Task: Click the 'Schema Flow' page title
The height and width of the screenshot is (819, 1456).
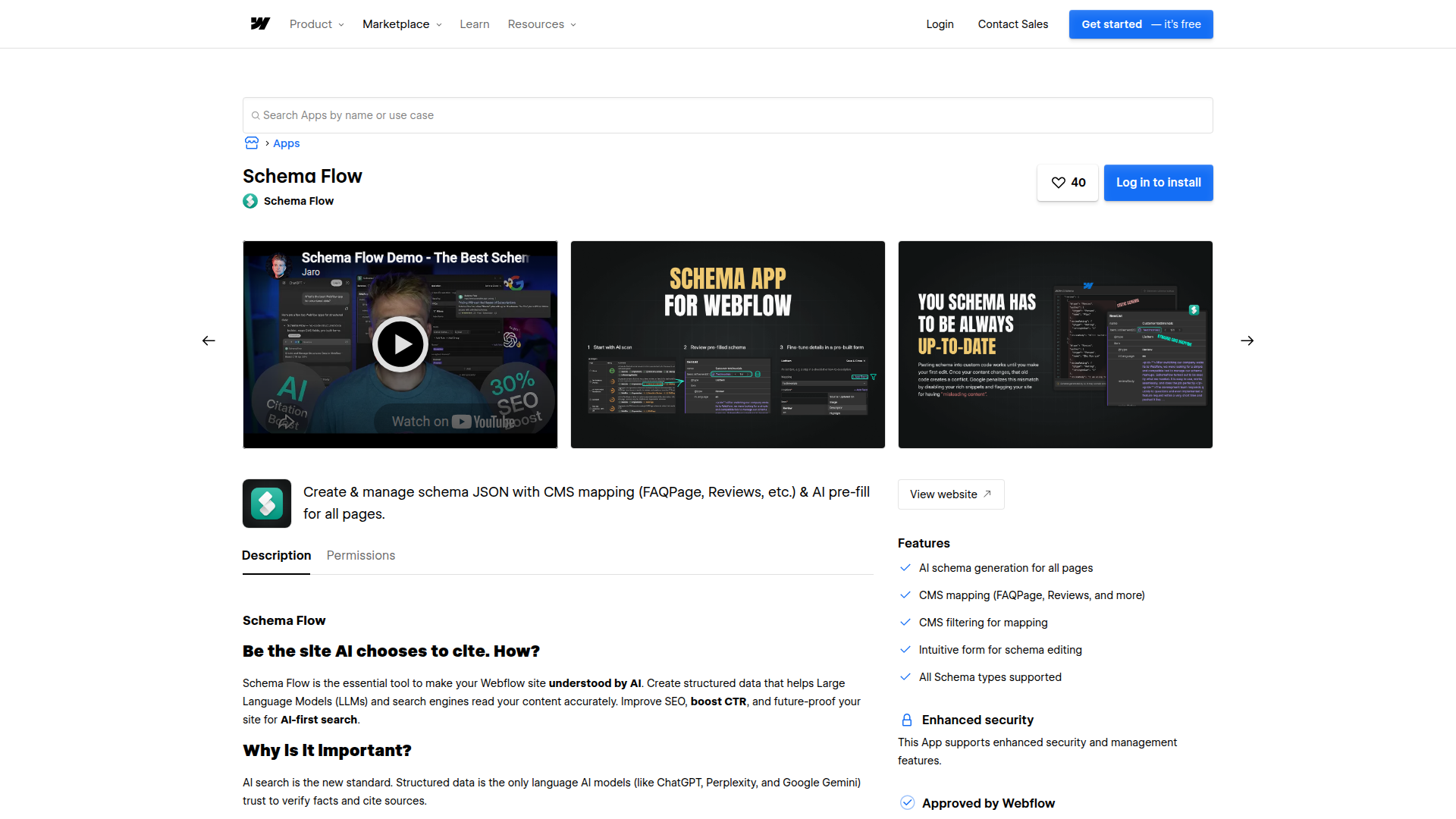Action: pos(303,176)
